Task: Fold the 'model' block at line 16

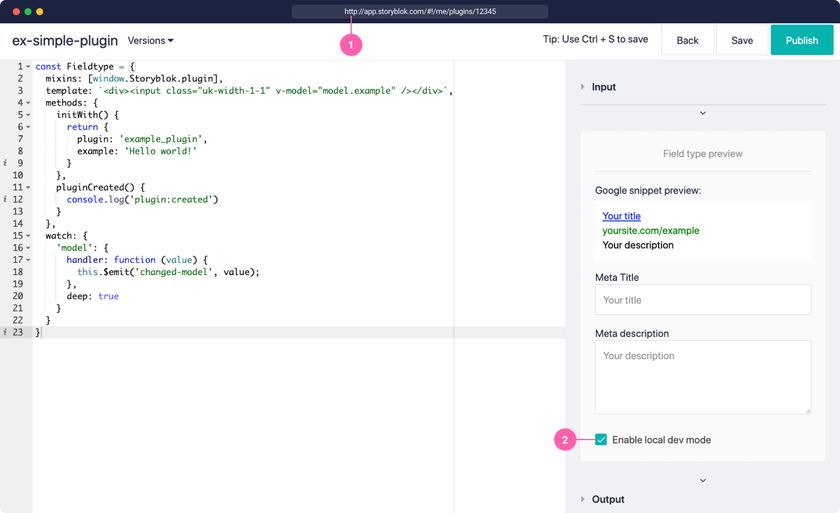Action: coord(28,248)
